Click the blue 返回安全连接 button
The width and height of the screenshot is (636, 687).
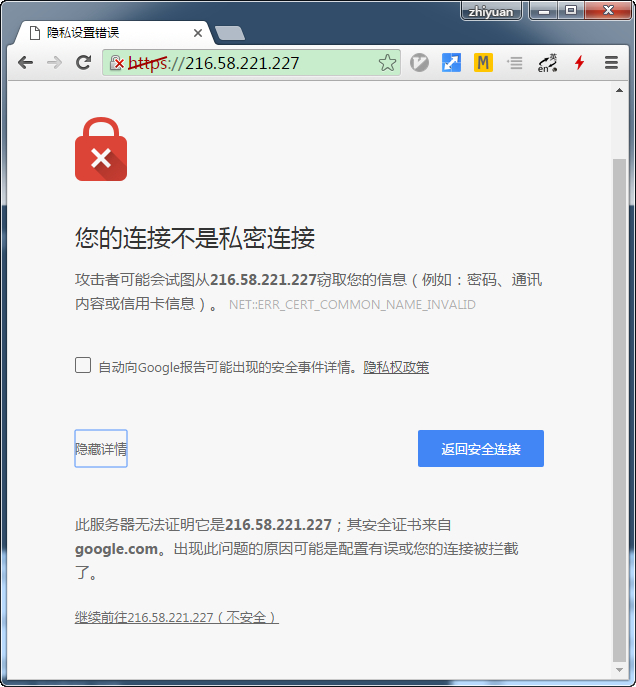481,449
